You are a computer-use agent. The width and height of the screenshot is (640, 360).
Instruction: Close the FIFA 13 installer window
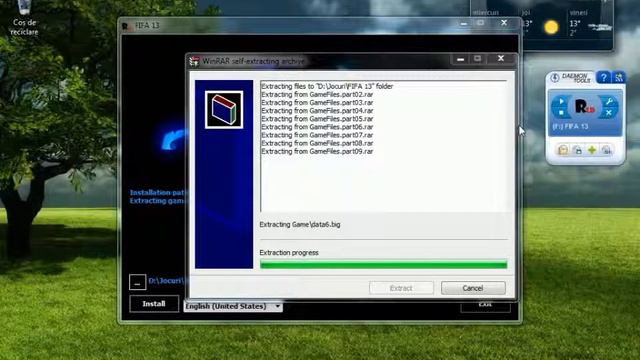(x=504, y=23)
